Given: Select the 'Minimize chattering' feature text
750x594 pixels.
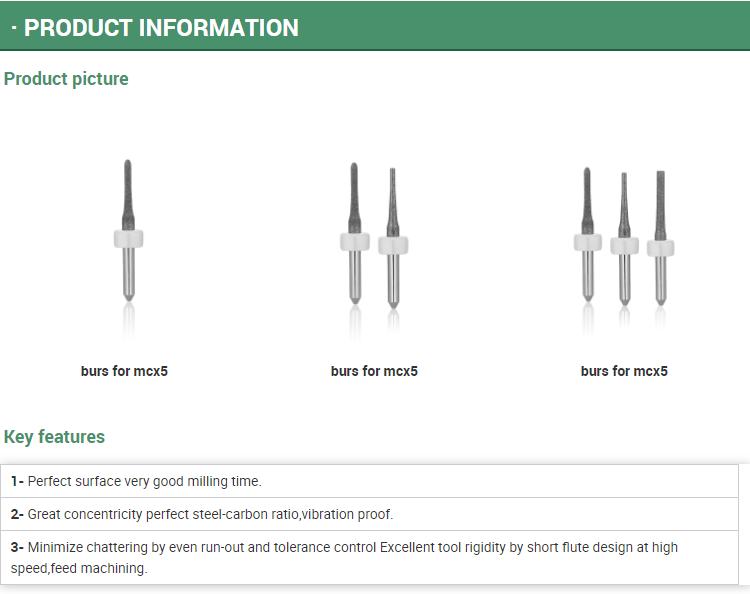Looking at the screenshot, I should coord(200,548).
